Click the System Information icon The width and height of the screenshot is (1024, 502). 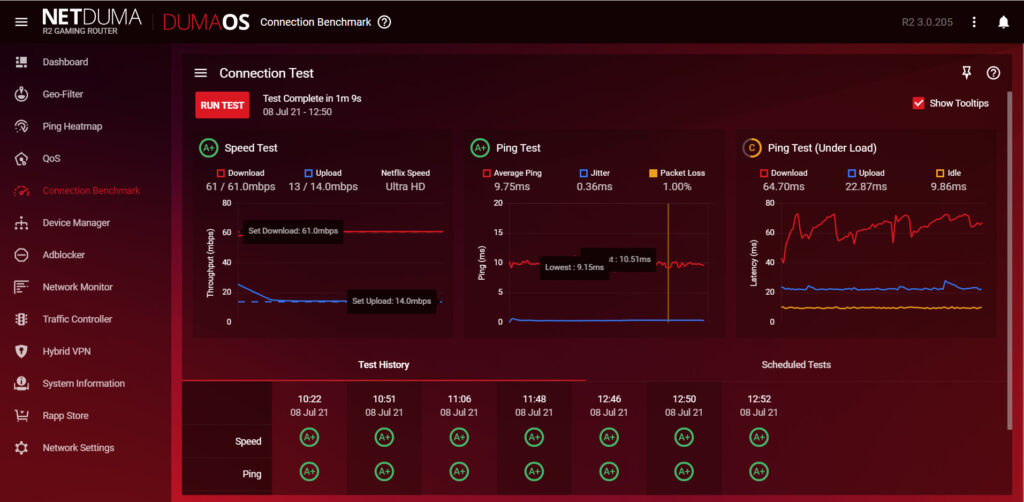pos(22,383)
